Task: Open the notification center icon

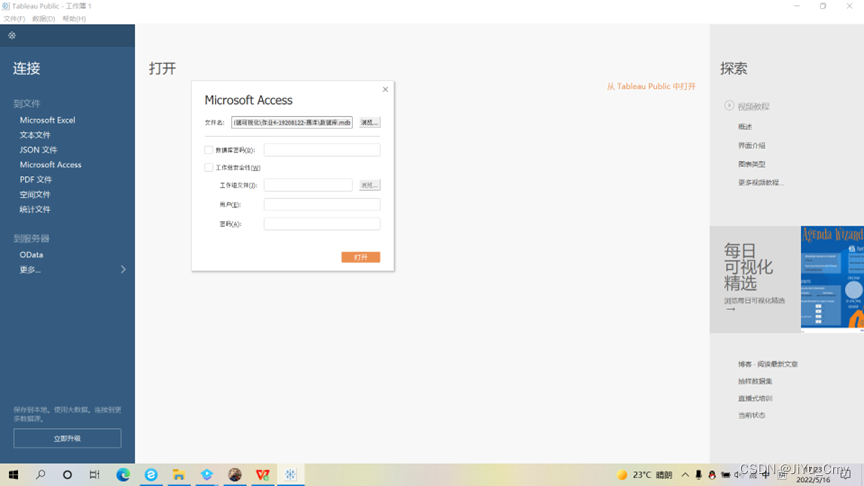Action: [846, 474]
